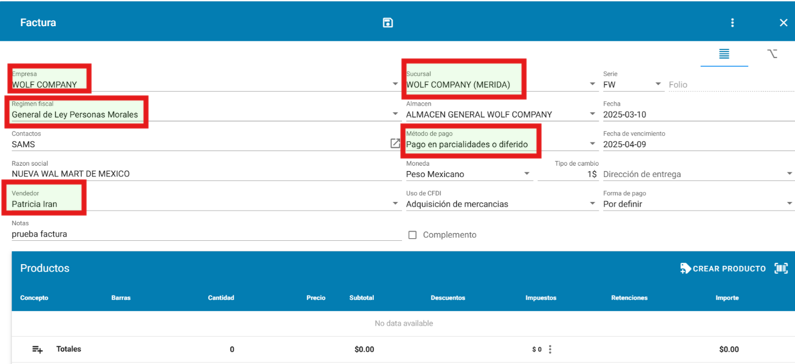The width and height of the screenshot is (795, 364).
Task: Open the Serie FW dropdown
Action: 633,81
